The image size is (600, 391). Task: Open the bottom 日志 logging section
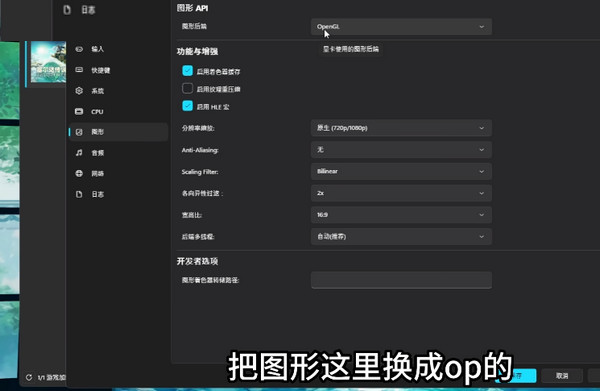pyautogui.click(x=118, y=194)
